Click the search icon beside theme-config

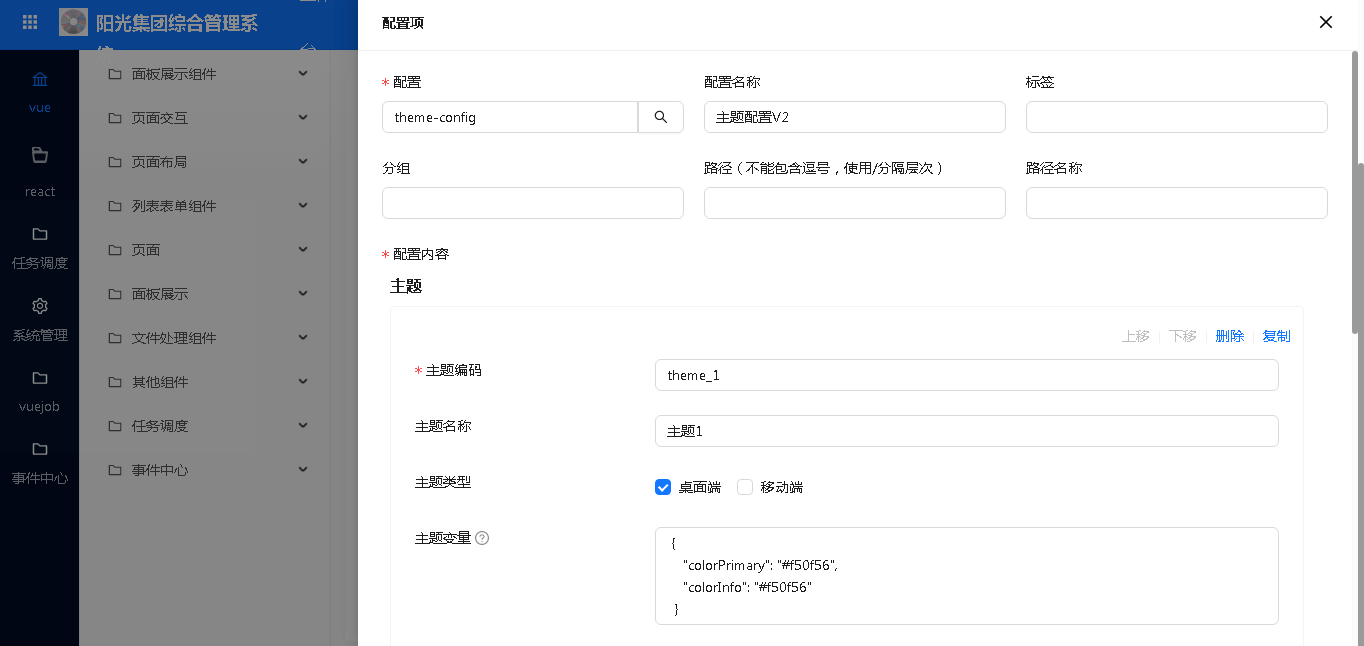[x=661, y=117]
